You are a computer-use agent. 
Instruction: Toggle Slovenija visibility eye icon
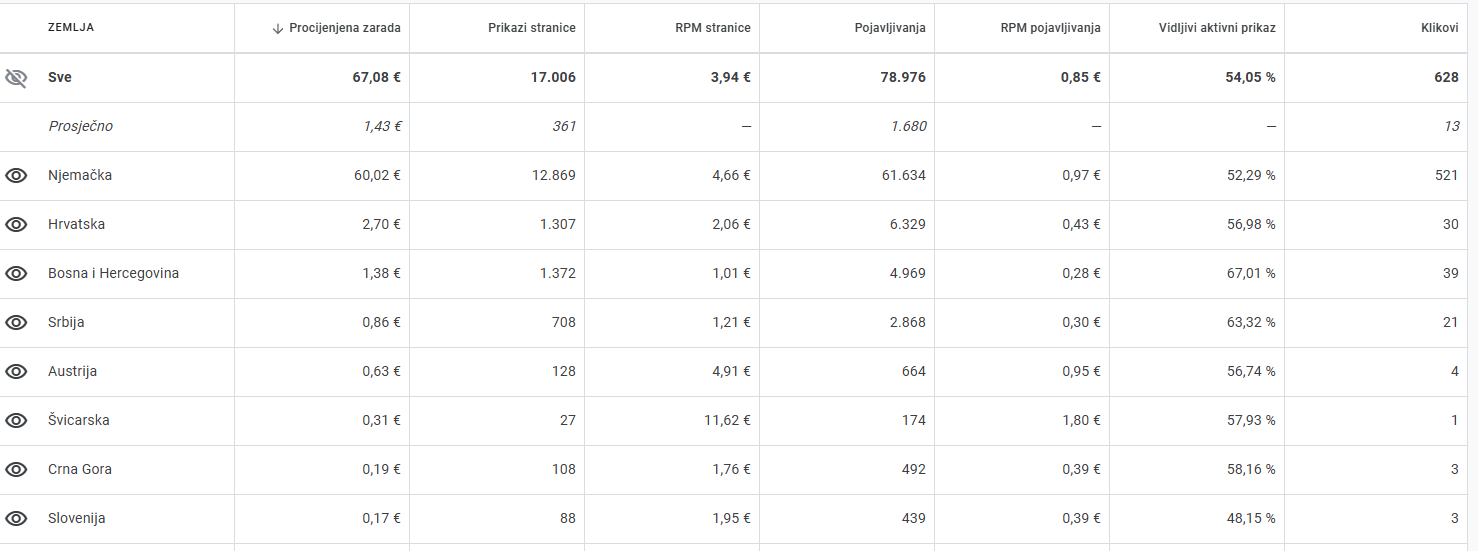[x=16, y=519]
